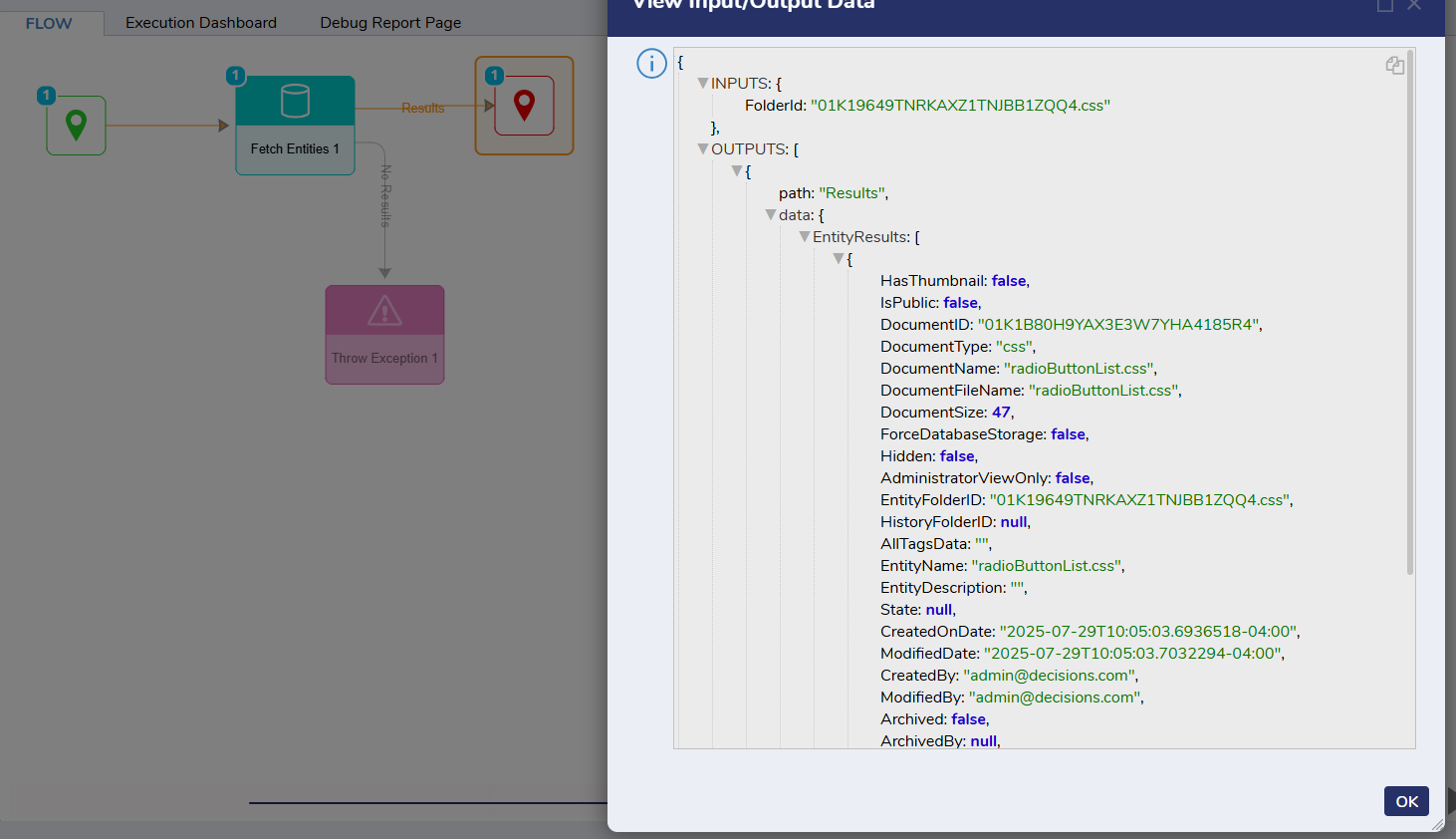Collapse the OUTPUTS node
The height and width of the screenshot is (839, 1456).
click(703, 149)
